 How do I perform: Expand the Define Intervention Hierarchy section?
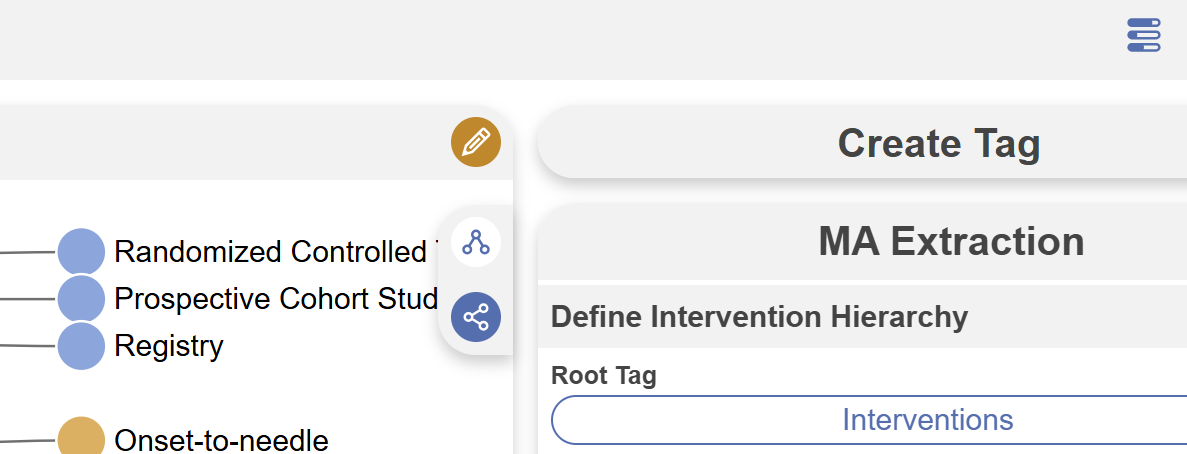click(760, 317)
